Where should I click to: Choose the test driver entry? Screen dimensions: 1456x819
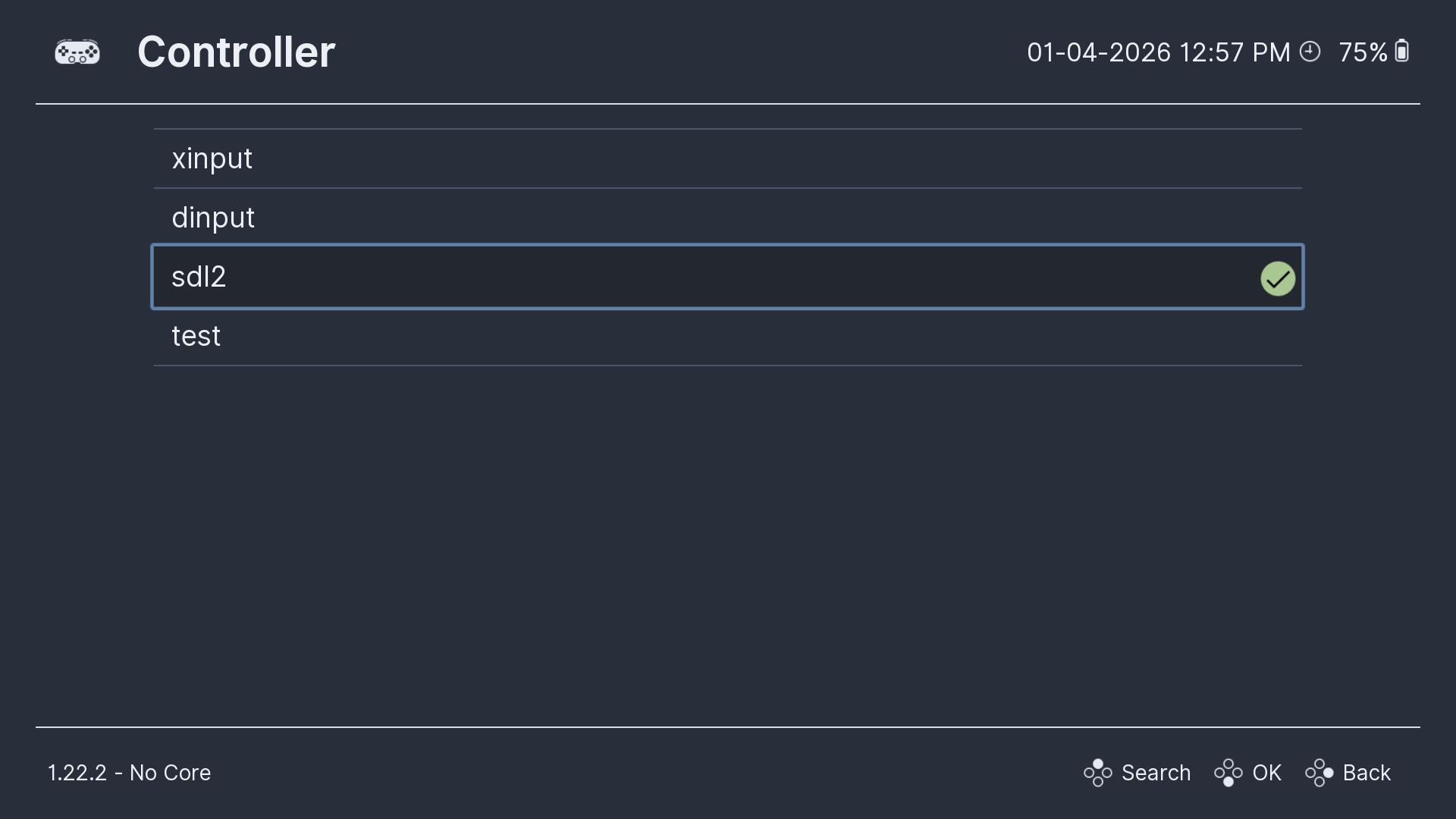point(196,336)
